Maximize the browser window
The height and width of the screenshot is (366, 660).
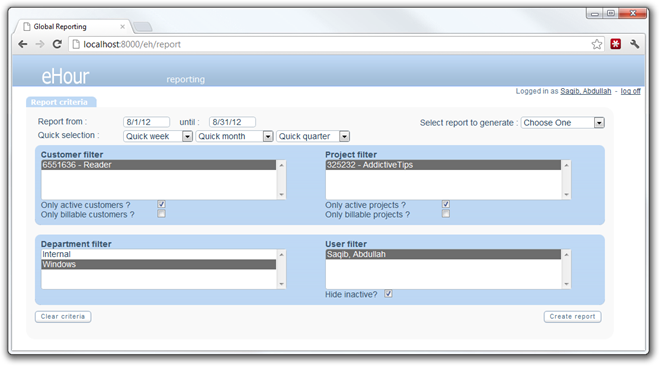tap(611, 13)
